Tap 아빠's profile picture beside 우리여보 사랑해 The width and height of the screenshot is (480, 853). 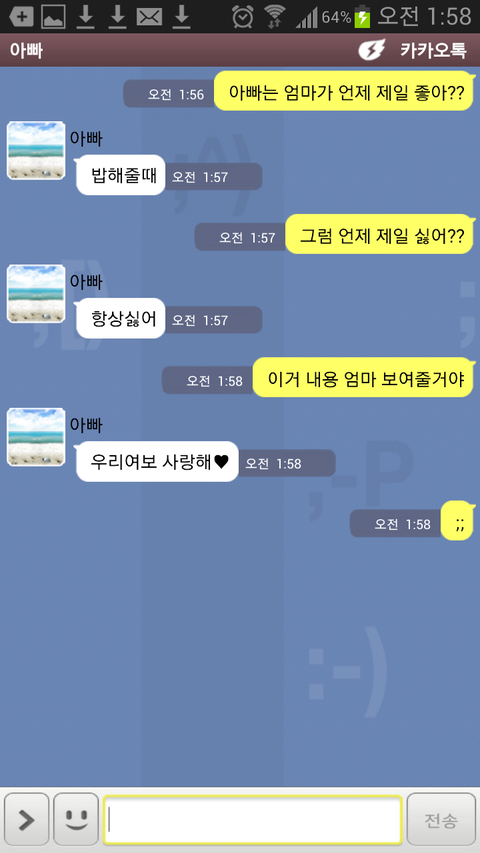tap(36, 437)
